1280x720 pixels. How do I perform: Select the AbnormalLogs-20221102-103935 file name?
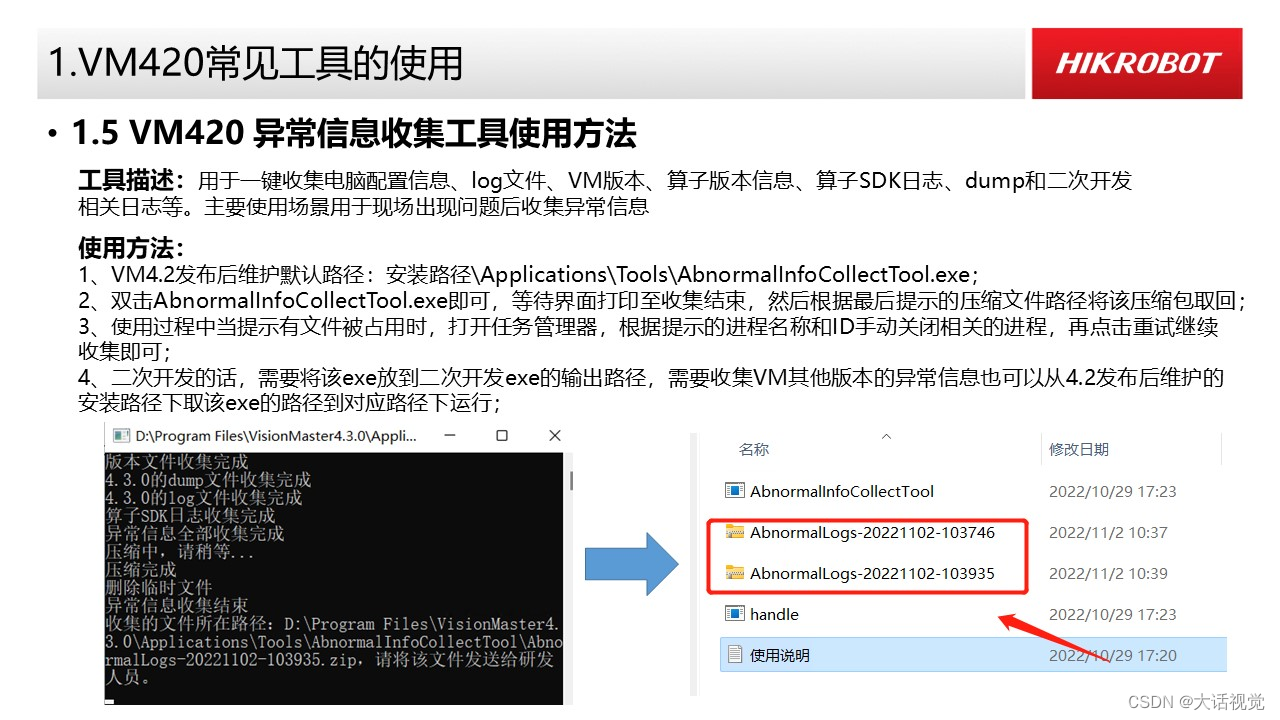(x=873, y=573)
